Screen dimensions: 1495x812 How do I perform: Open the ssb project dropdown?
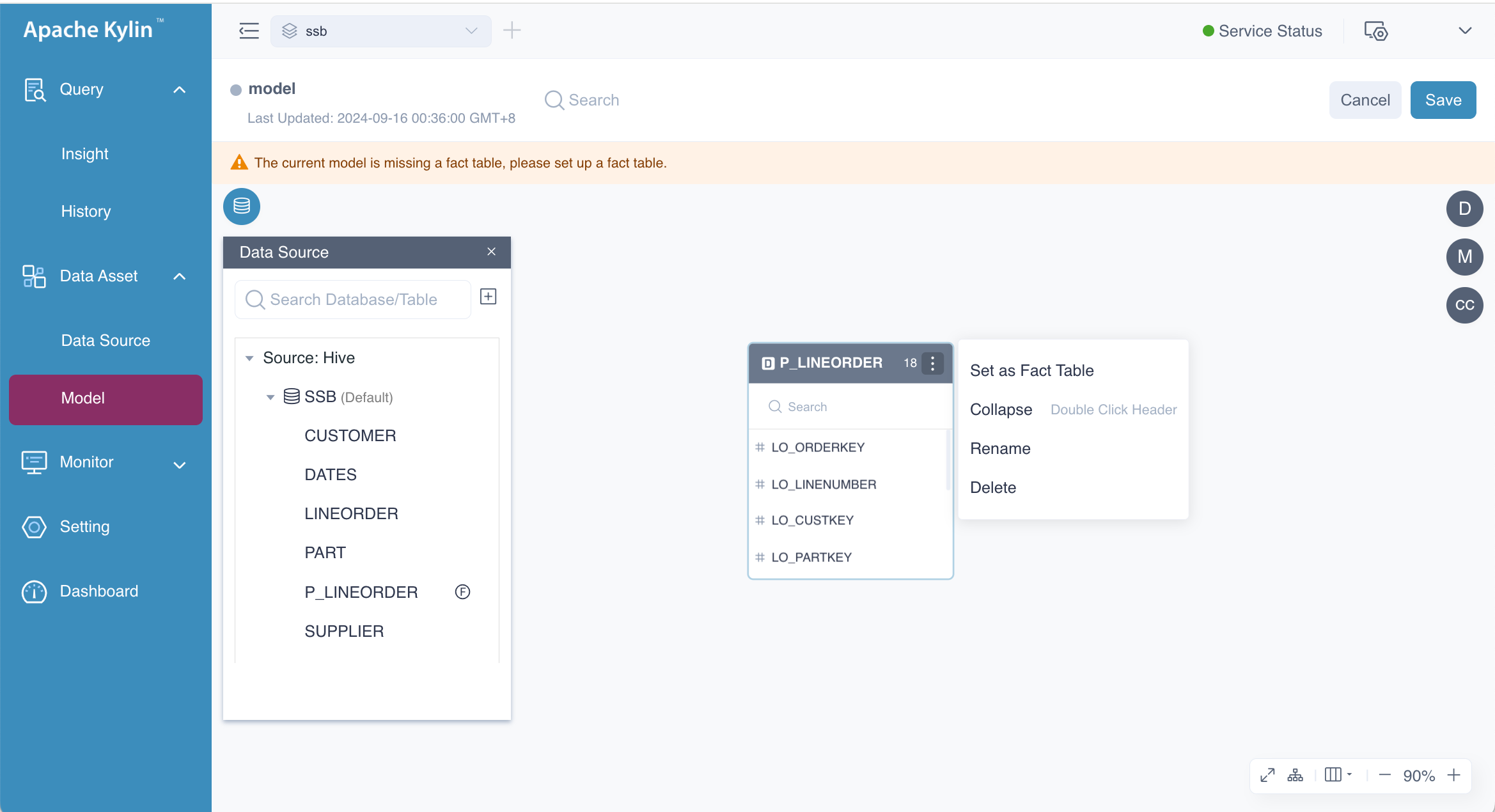(380, 31)
